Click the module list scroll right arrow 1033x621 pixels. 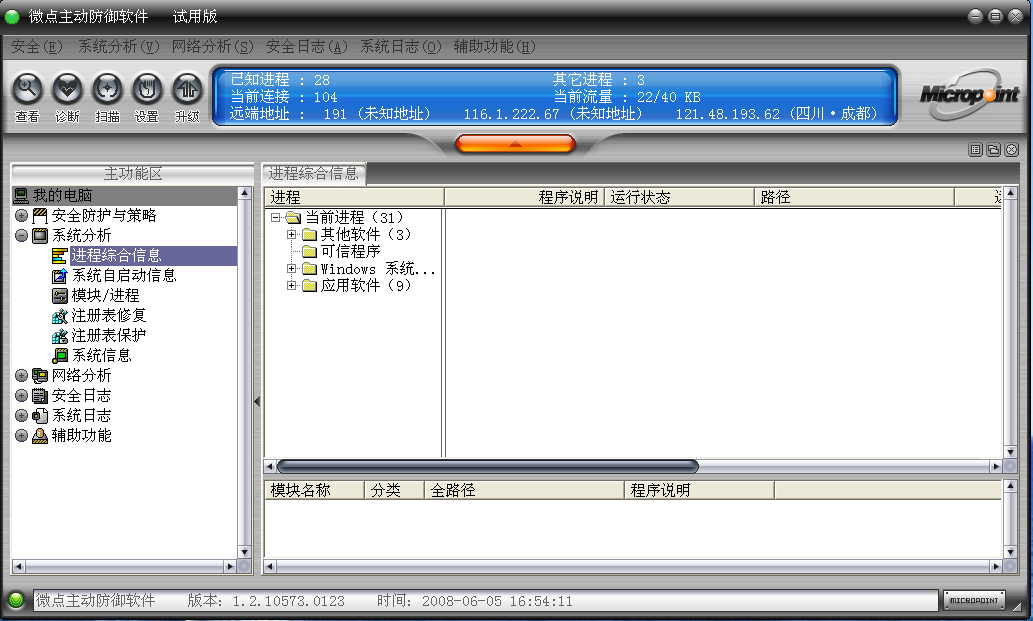click(995, 566)
